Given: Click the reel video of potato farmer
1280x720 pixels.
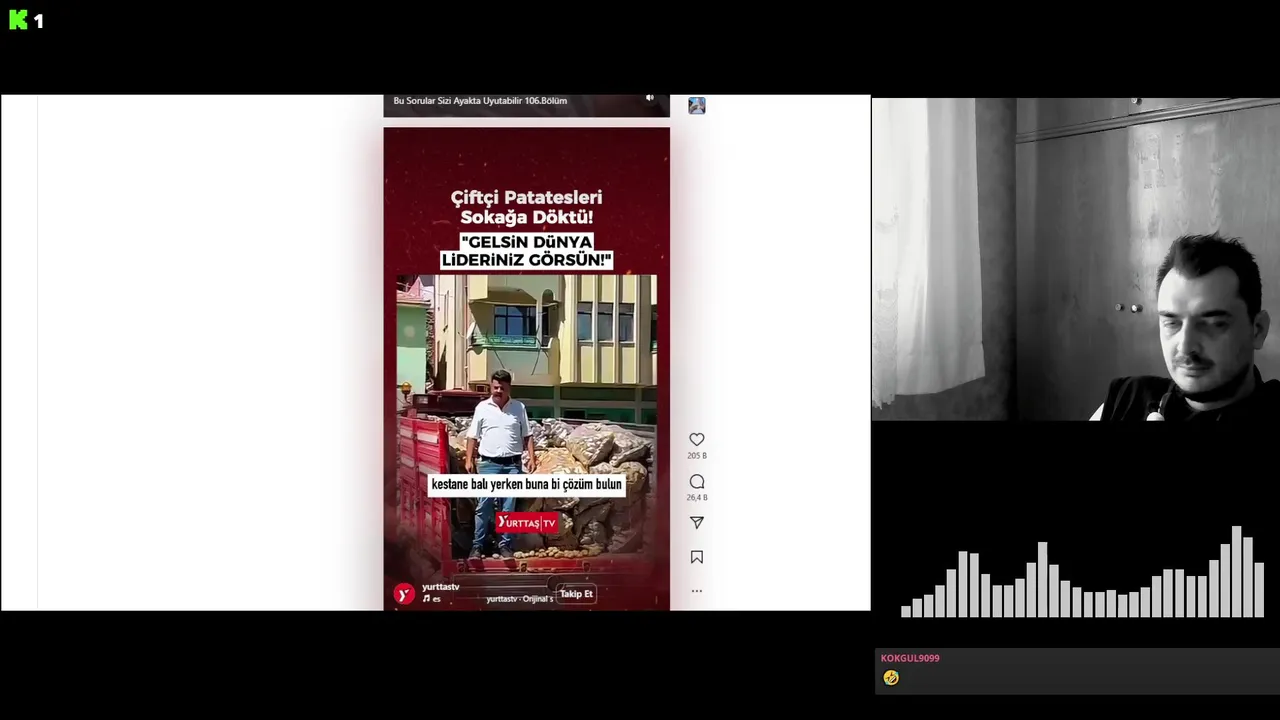Looking at the screenshot, I should 527,368.
